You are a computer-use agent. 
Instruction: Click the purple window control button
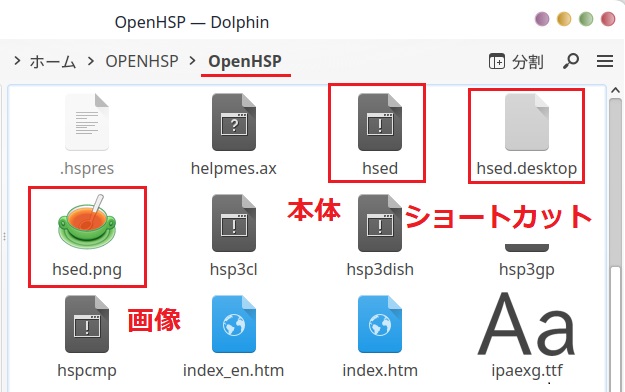(542, 19)
